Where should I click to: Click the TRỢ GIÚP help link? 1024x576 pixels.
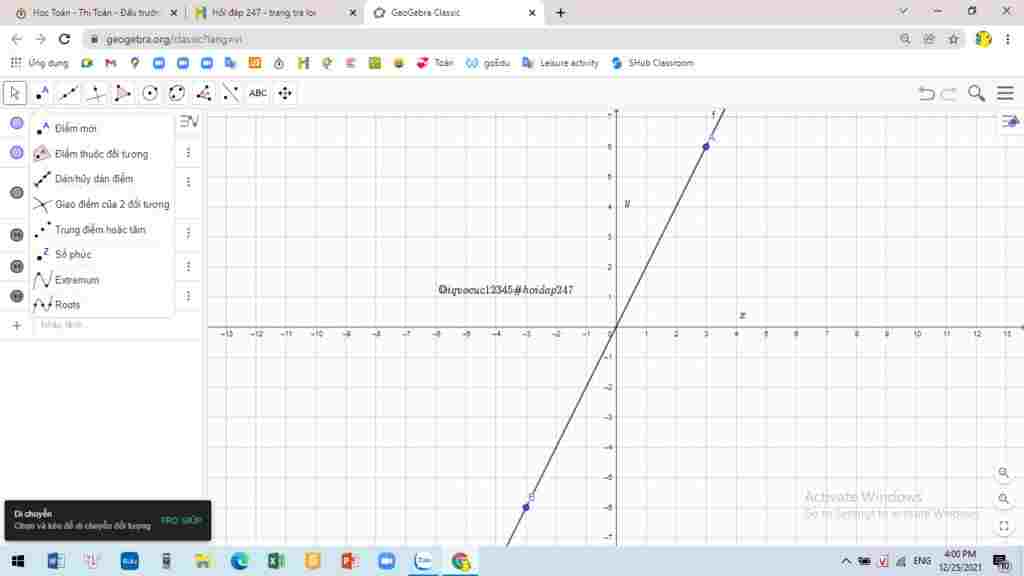point(181,520)
